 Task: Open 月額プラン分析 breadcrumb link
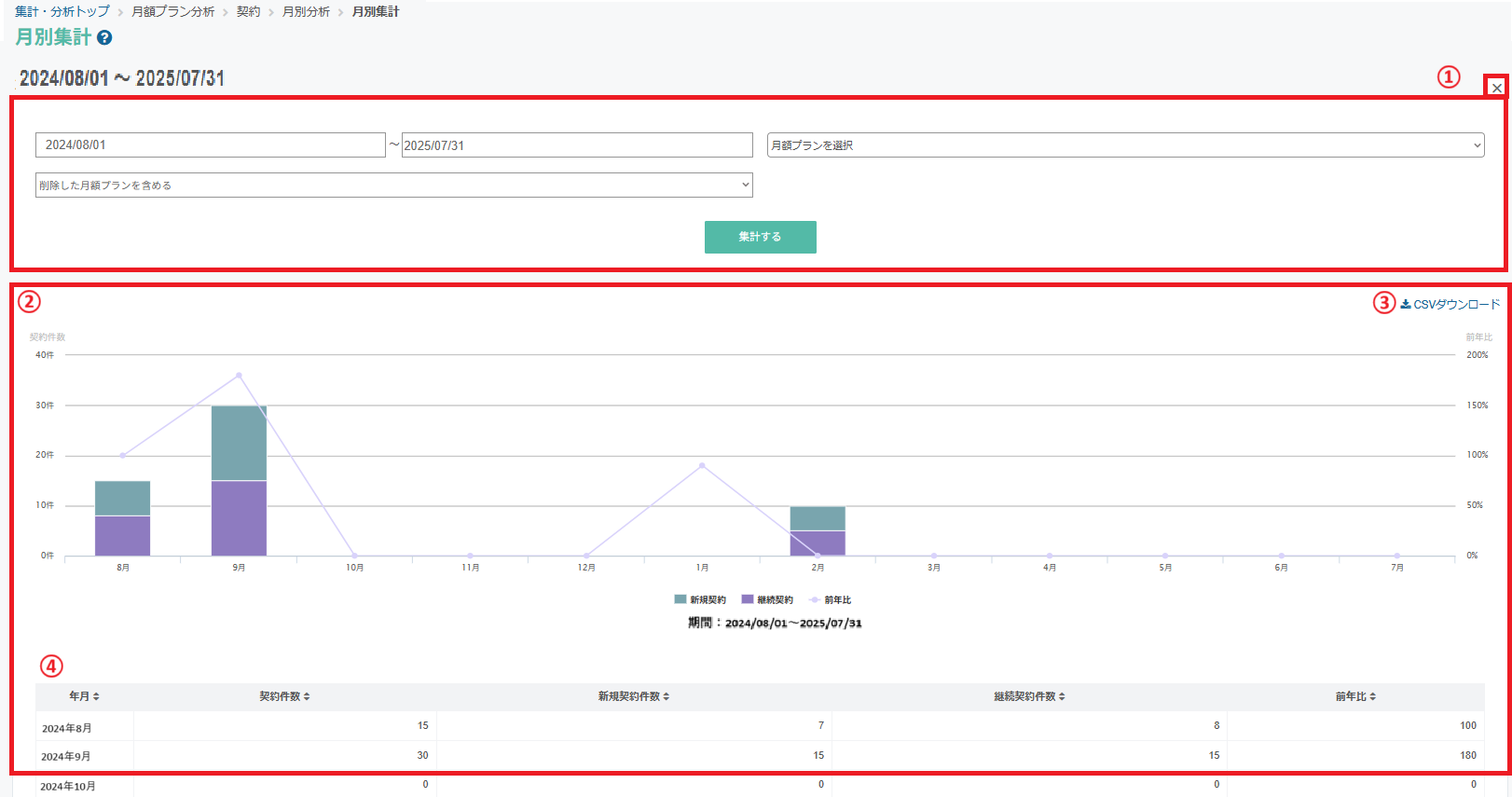(x=173, y=11)
